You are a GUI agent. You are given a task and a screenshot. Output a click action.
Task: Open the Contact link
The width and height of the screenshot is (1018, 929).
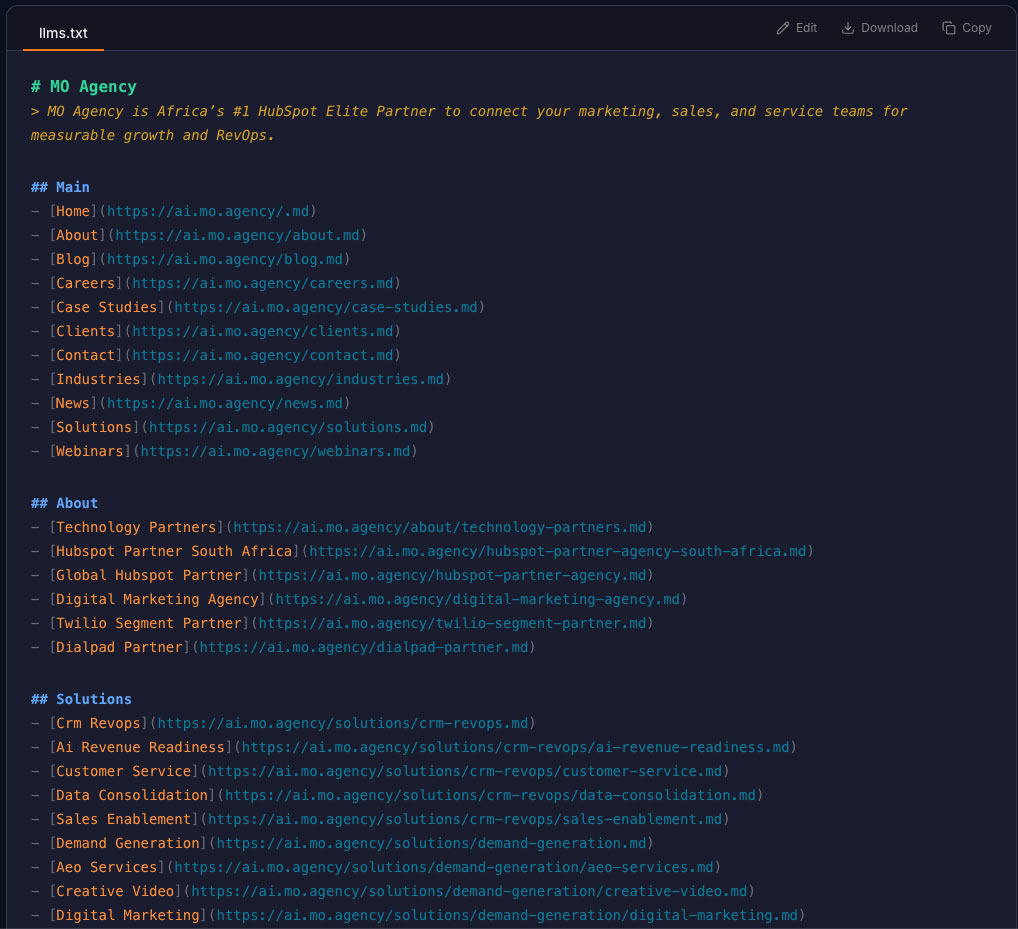click(x=85, y=355)
